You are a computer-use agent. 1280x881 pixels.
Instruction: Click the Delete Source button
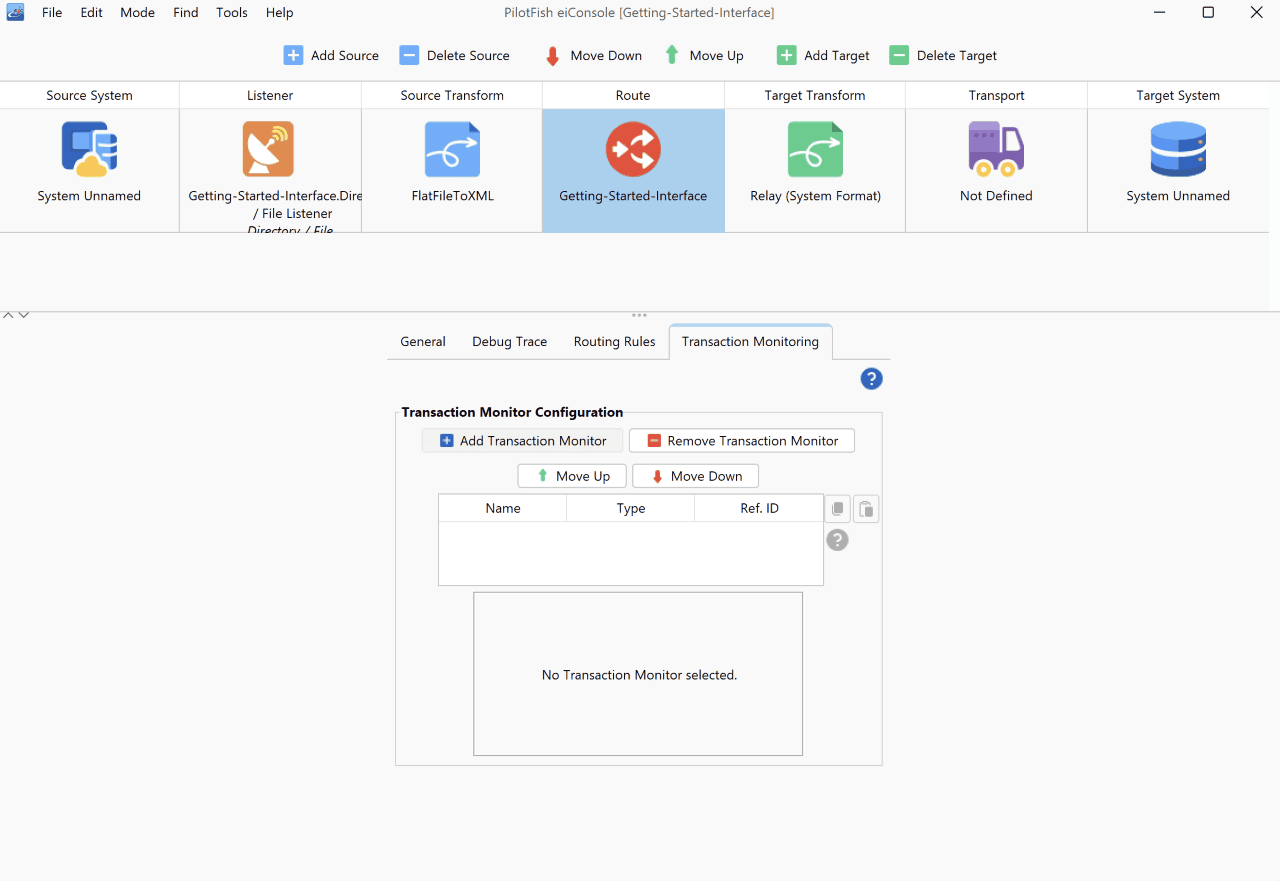coord(455,56)
